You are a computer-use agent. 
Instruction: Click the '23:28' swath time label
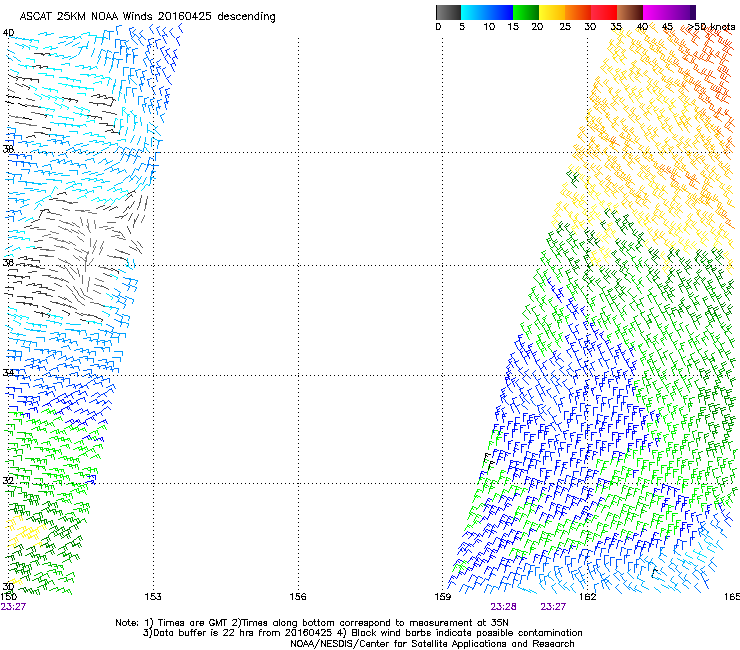click(x=503, y=607)
